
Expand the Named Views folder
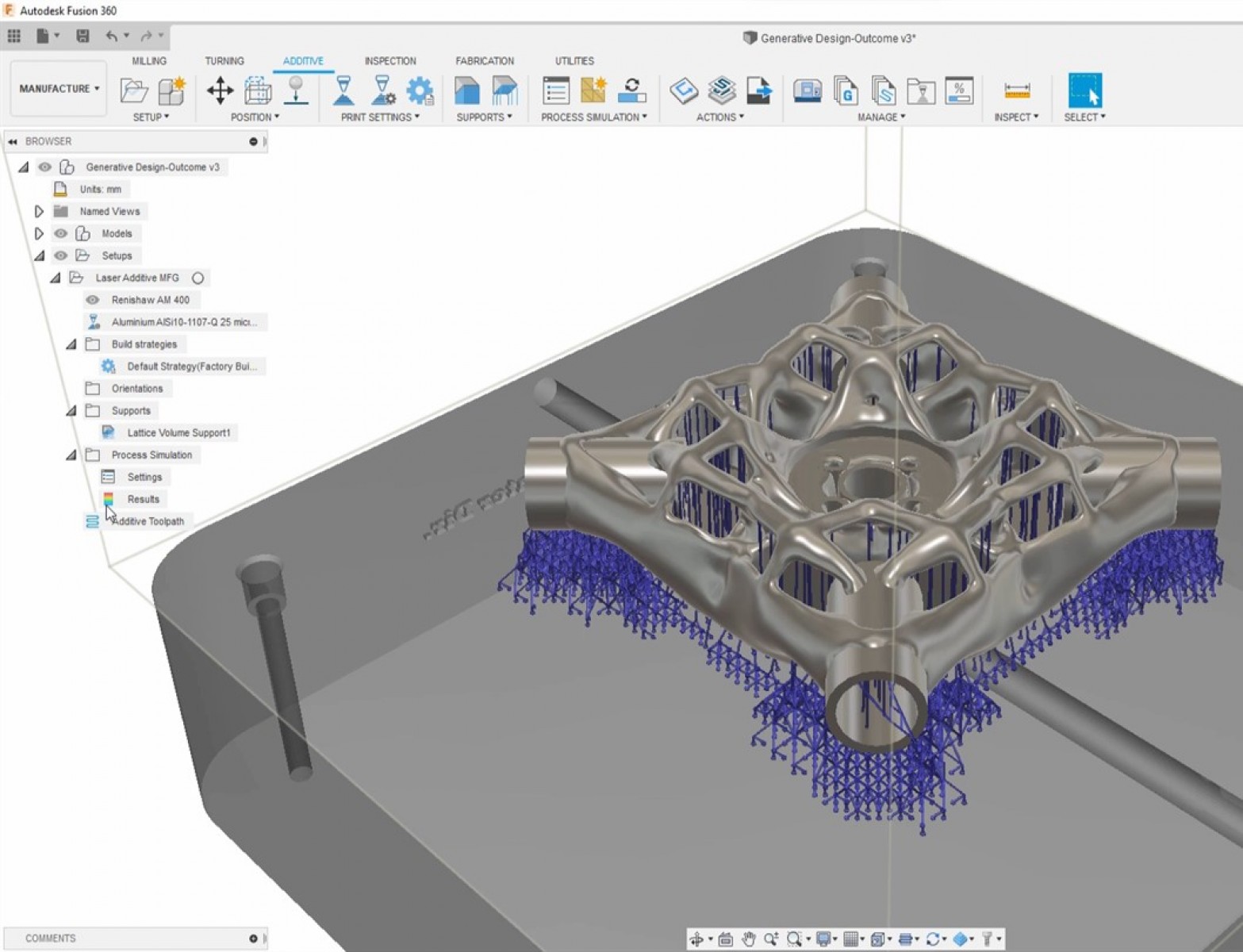(38, 211)
